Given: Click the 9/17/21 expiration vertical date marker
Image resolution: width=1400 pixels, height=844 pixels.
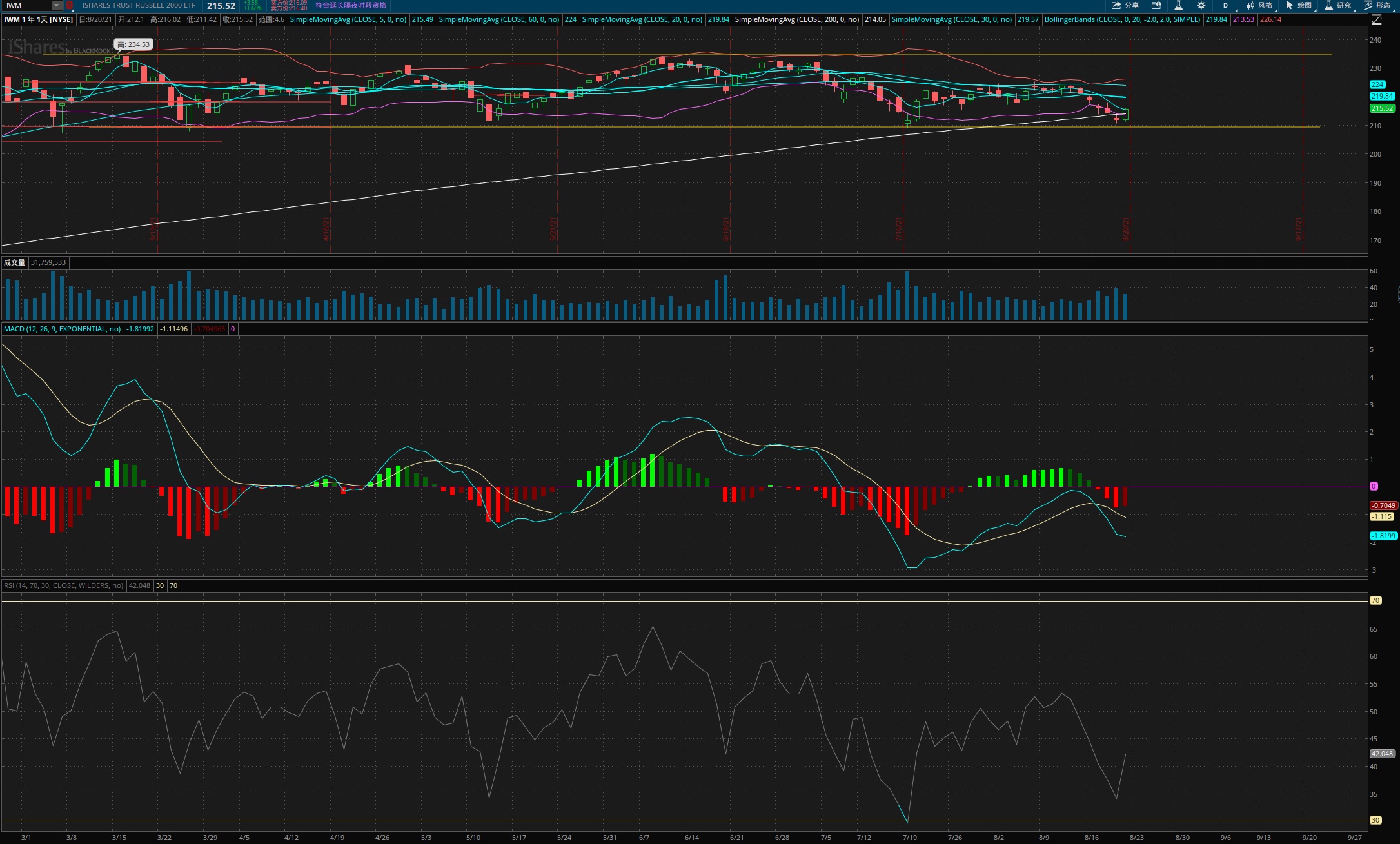Looking at the screenshot, I should [x=1299, y=229].
